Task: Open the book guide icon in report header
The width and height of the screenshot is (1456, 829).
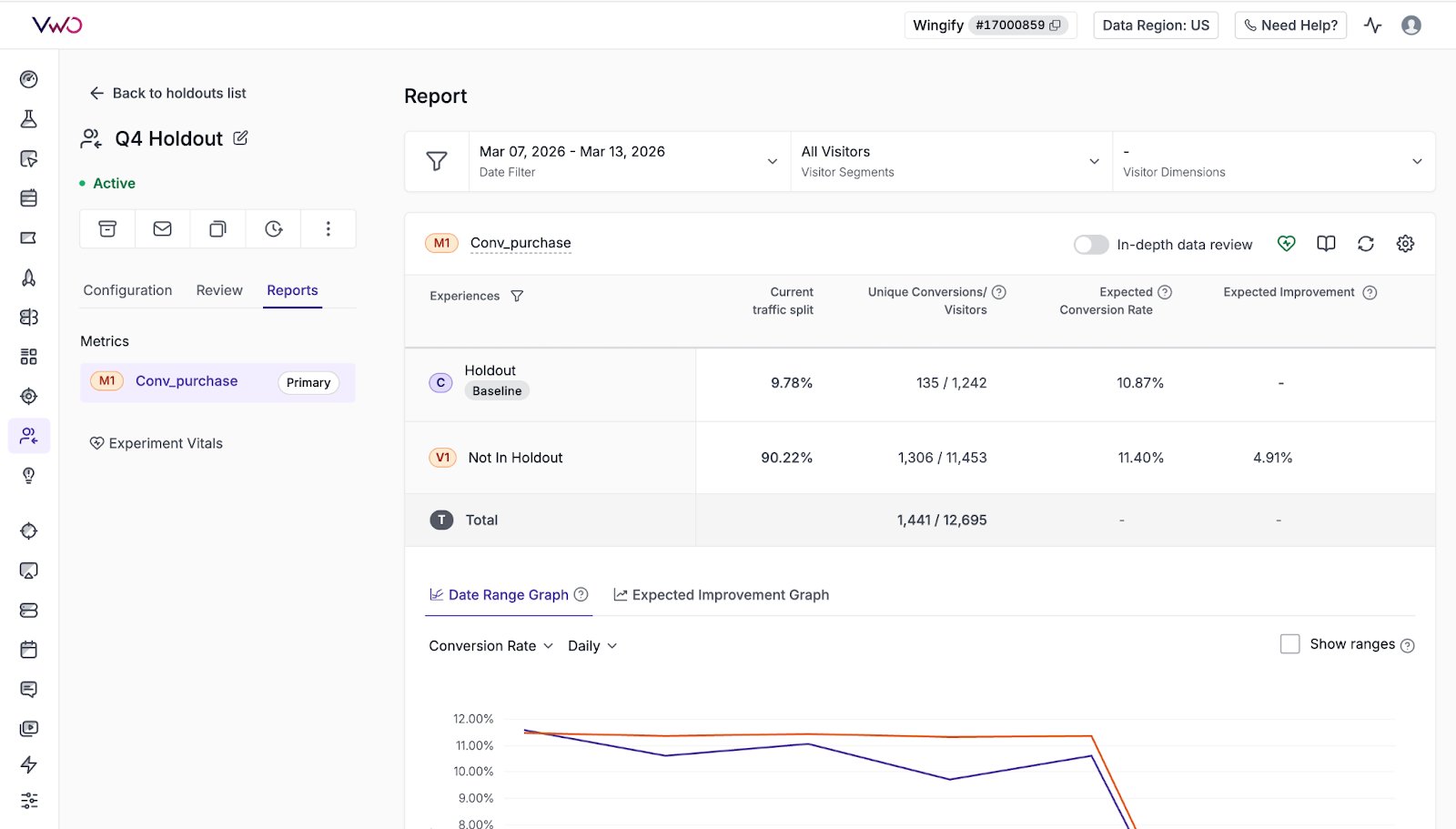Action: tap(1326, 244)
